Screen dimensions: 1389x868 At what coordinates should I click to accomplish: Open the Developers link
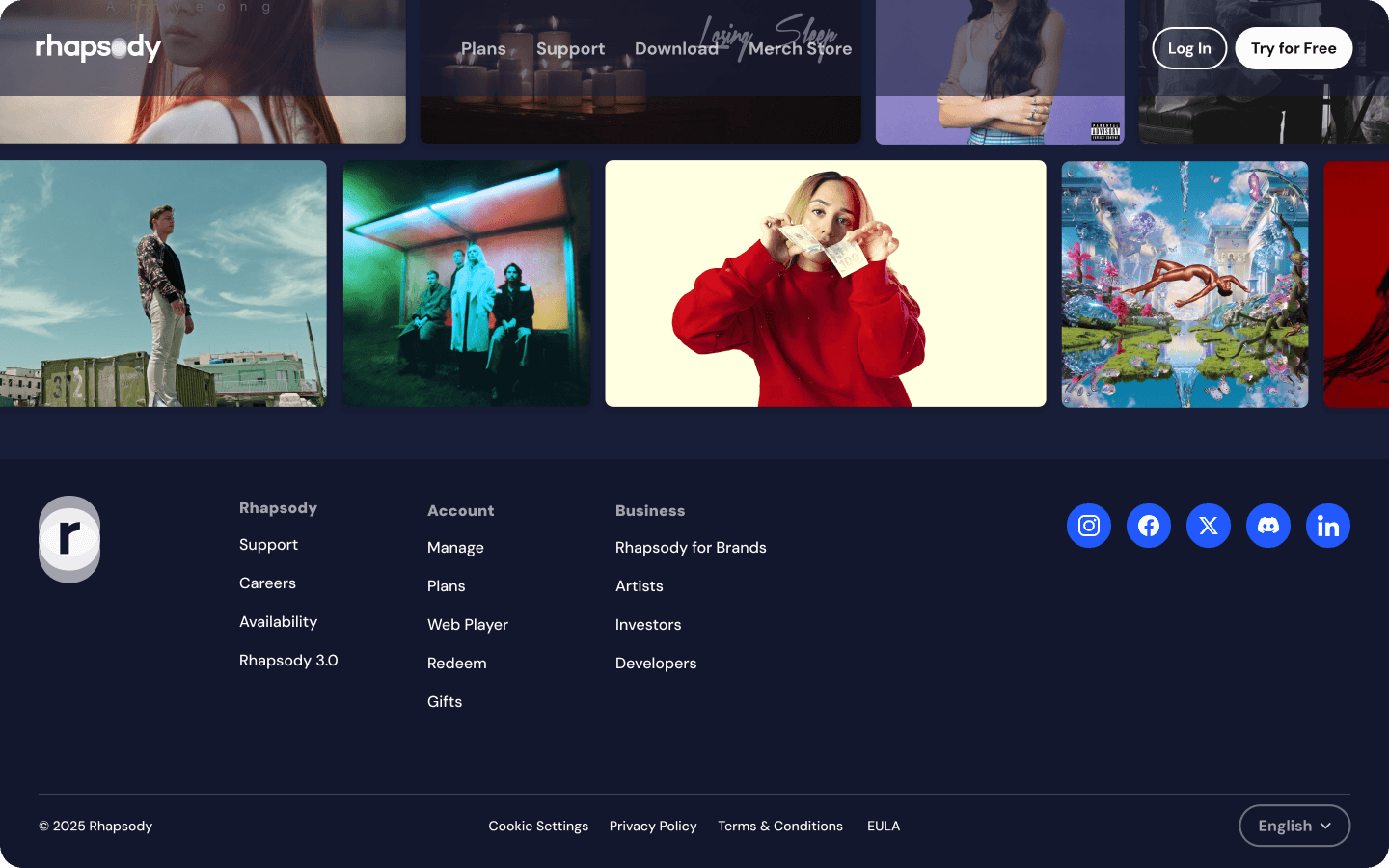656,664
